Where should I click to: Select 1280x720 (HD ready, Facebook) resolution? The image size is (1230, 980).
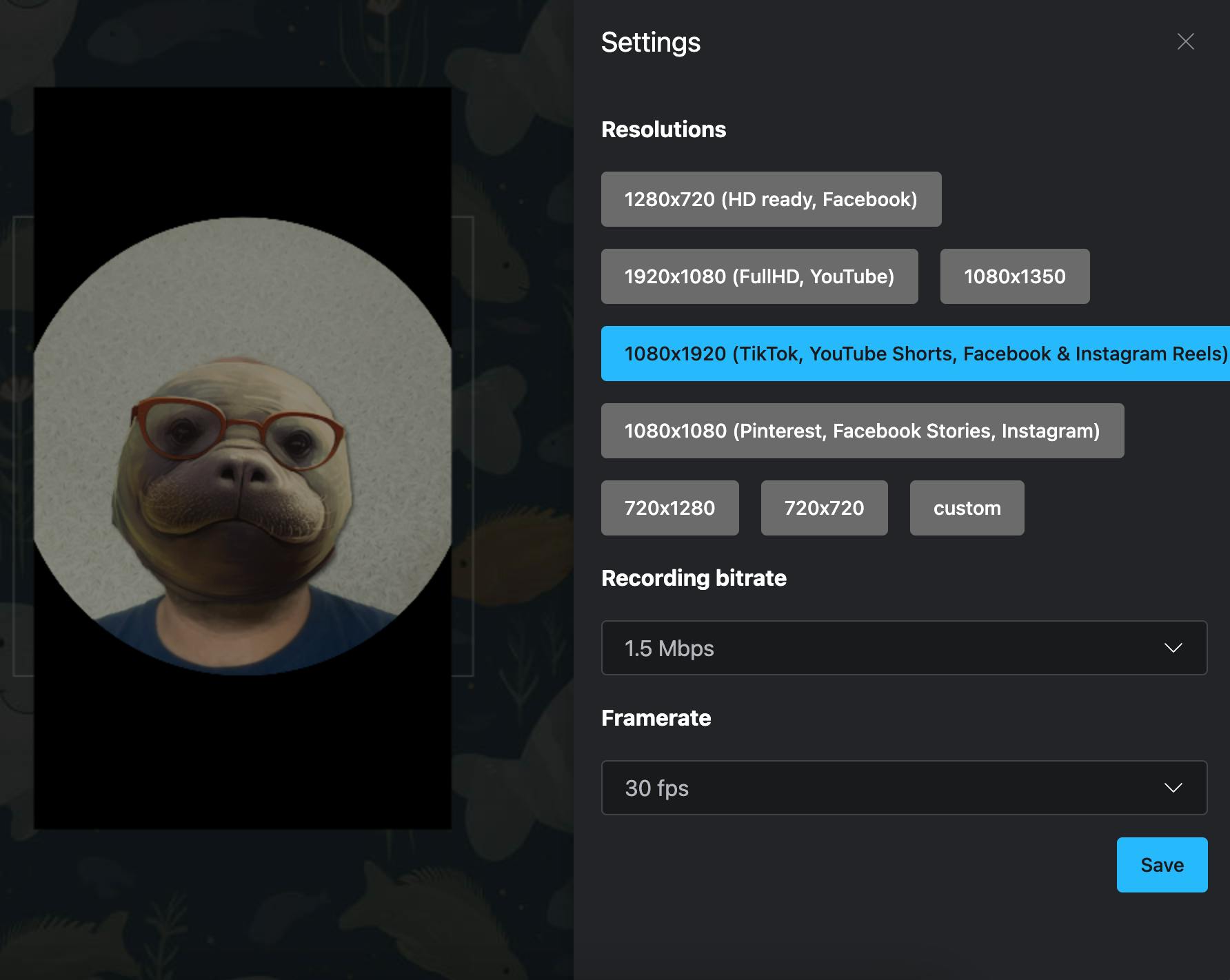tap(771, 199)
